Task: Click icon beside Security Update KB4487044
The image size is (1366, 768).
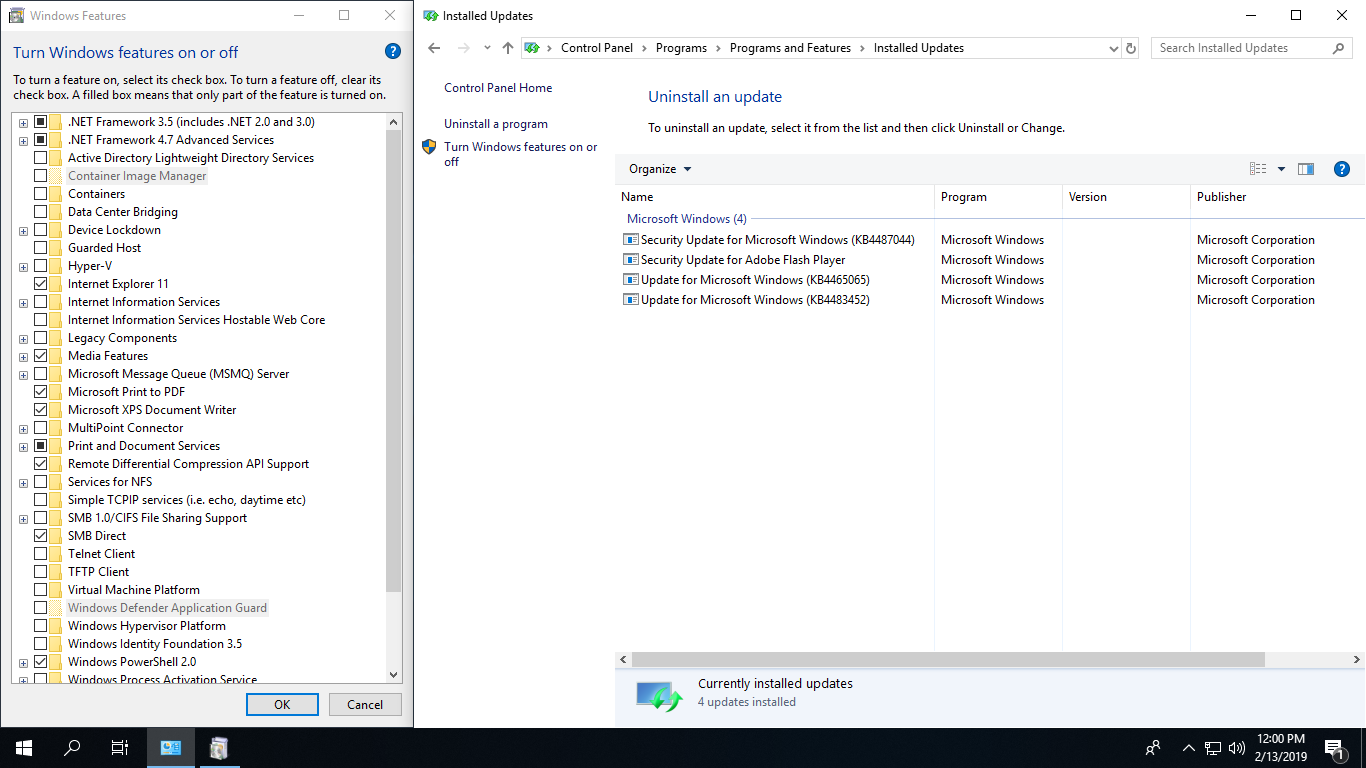Action: pyautogui.click(x=630, y=240)
